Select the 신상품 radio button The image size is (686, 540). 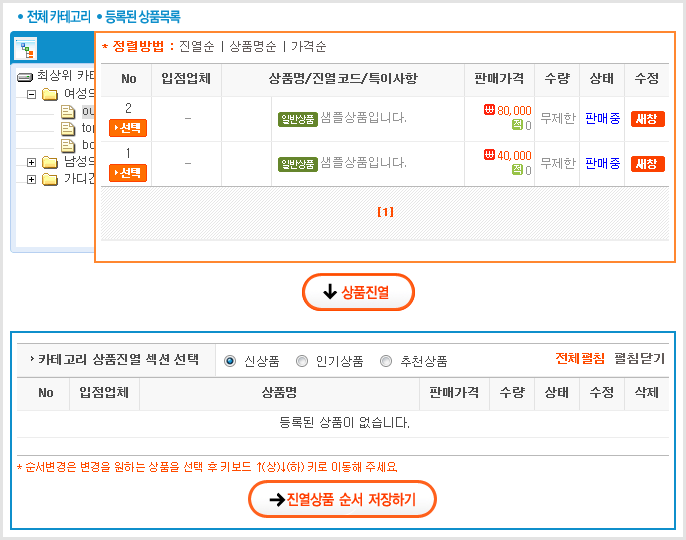point(230,361)
